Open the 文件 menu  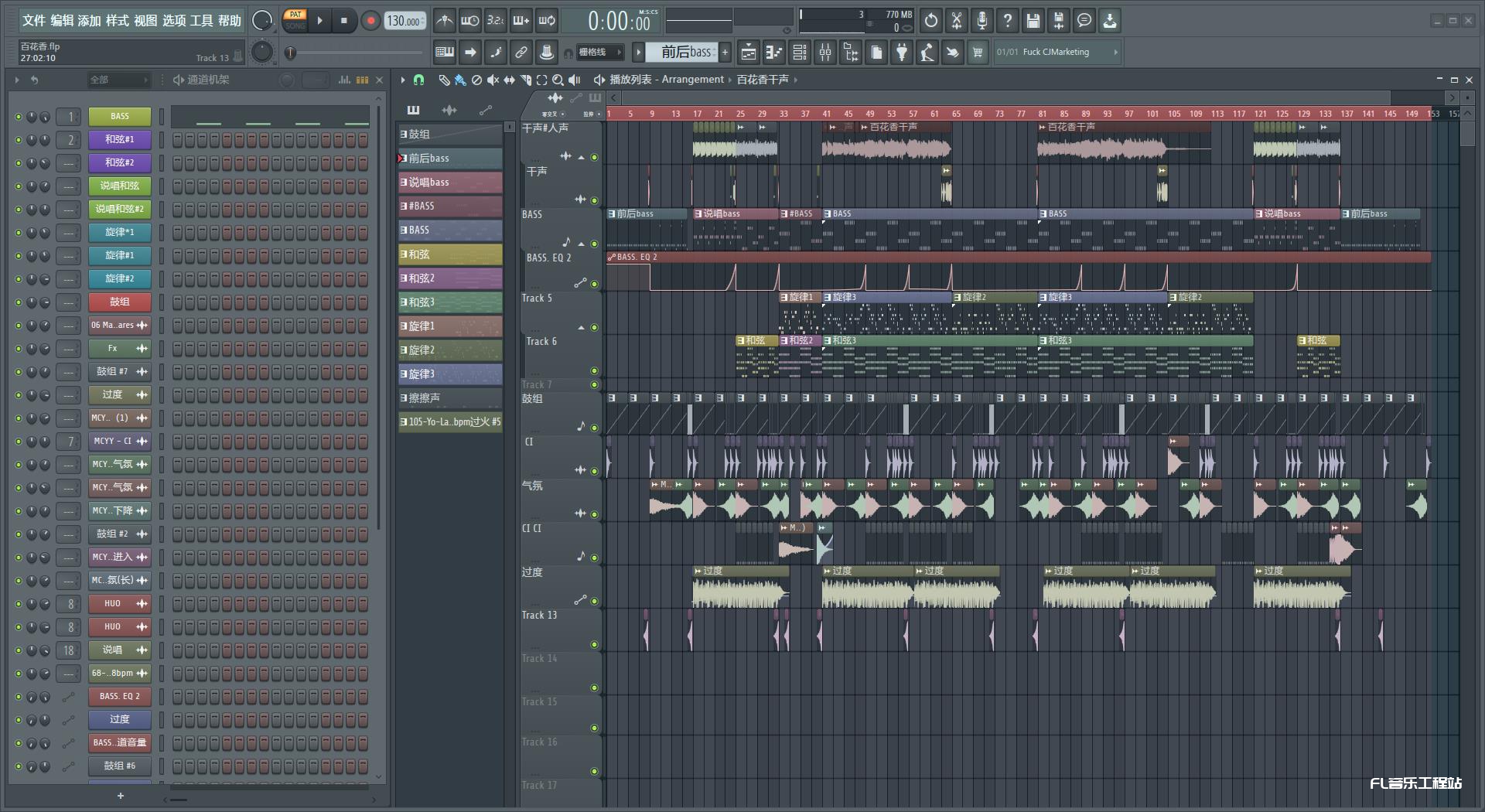tap(34, 21)
